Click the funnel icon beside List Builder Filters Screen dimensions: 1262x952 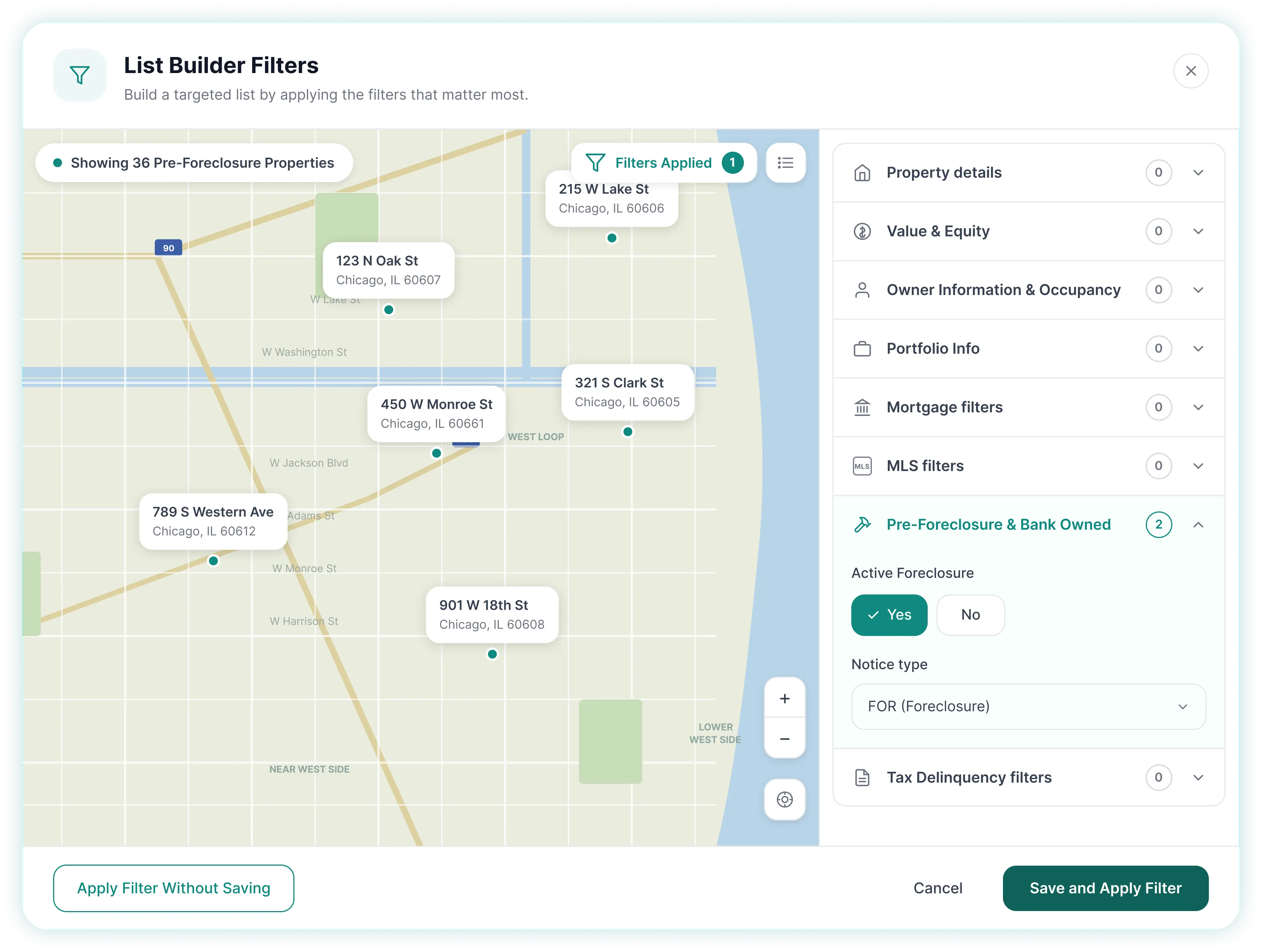(x=79, y=75)
